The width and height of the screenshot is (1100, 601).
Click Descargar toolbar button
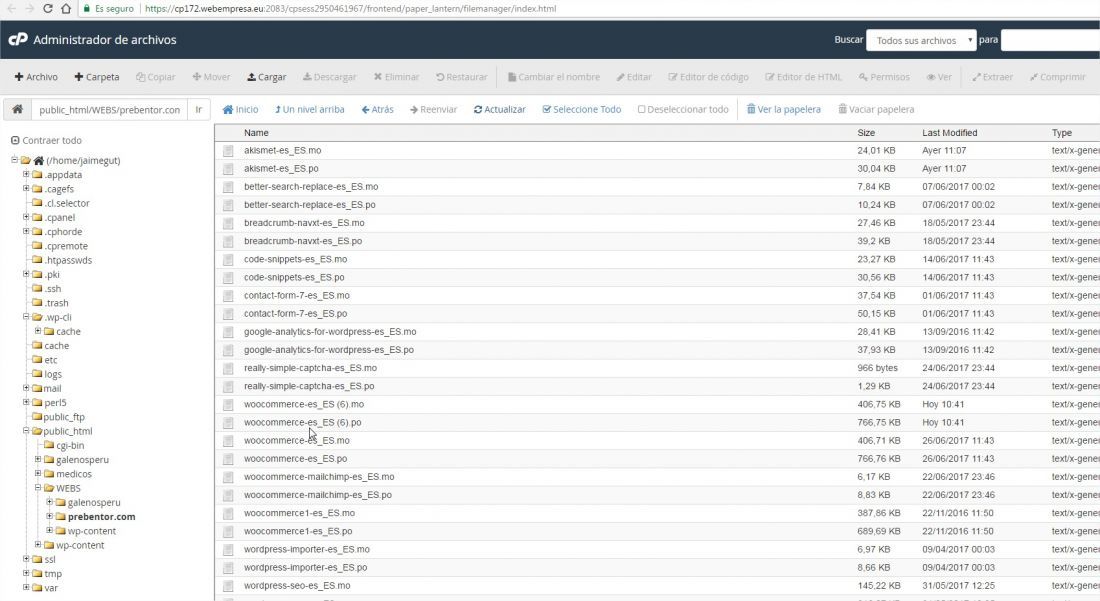330,76
